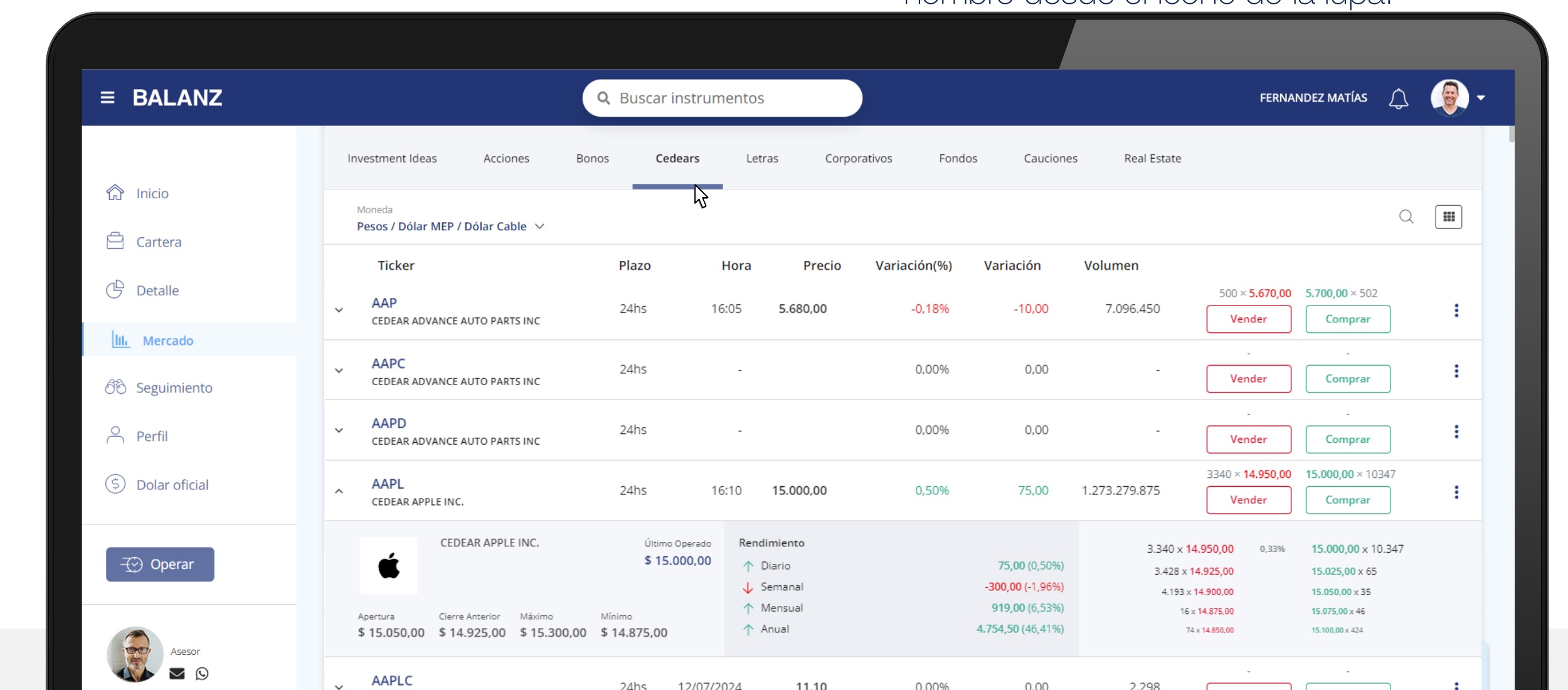This screenshot has width=1568, height=690.
Task: Click Vender for AAPD
Action: coord(1249,439)
